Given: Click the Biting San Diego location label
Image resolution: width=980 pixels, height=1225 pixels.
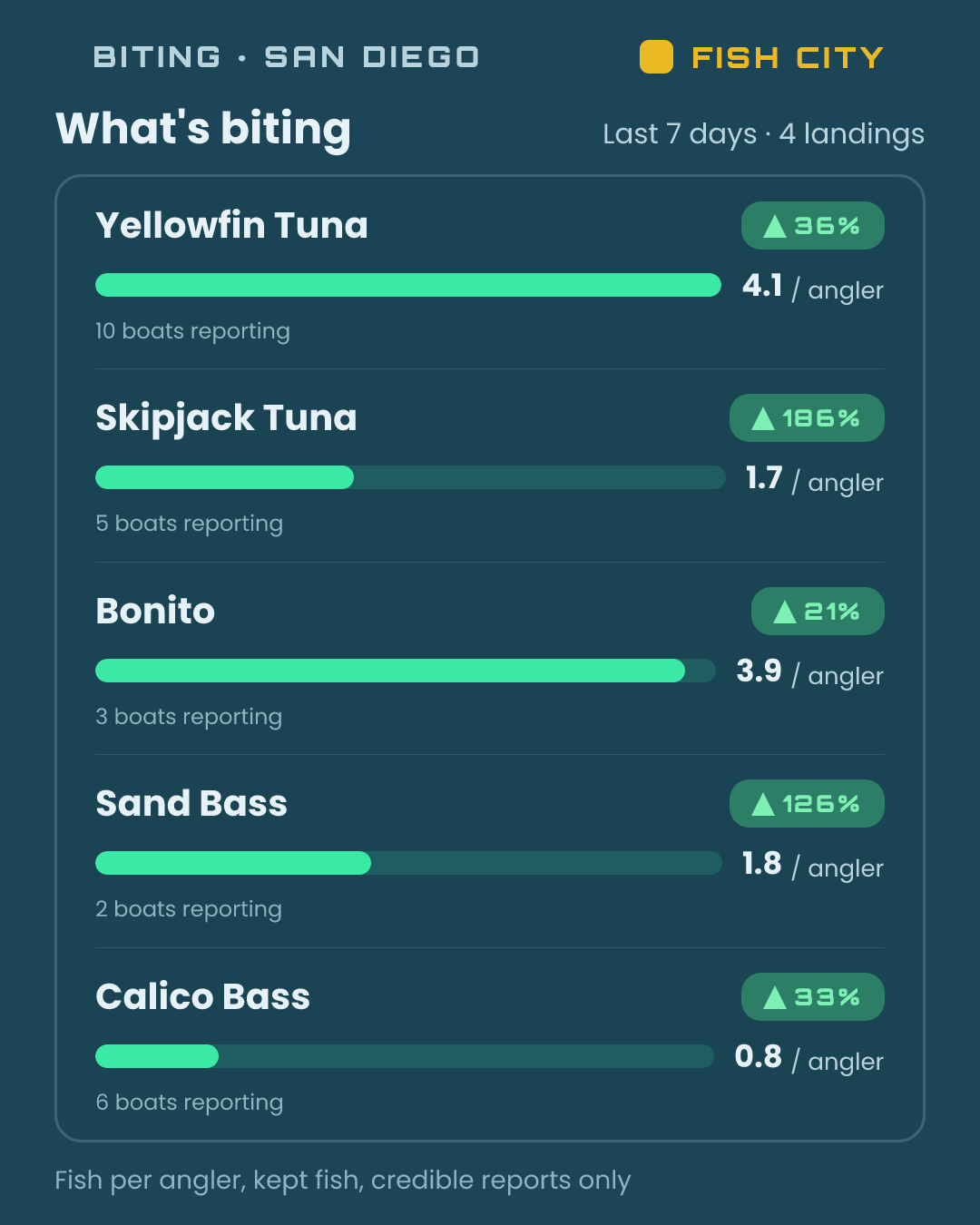Looking at the screenshot, I should 286,57.
